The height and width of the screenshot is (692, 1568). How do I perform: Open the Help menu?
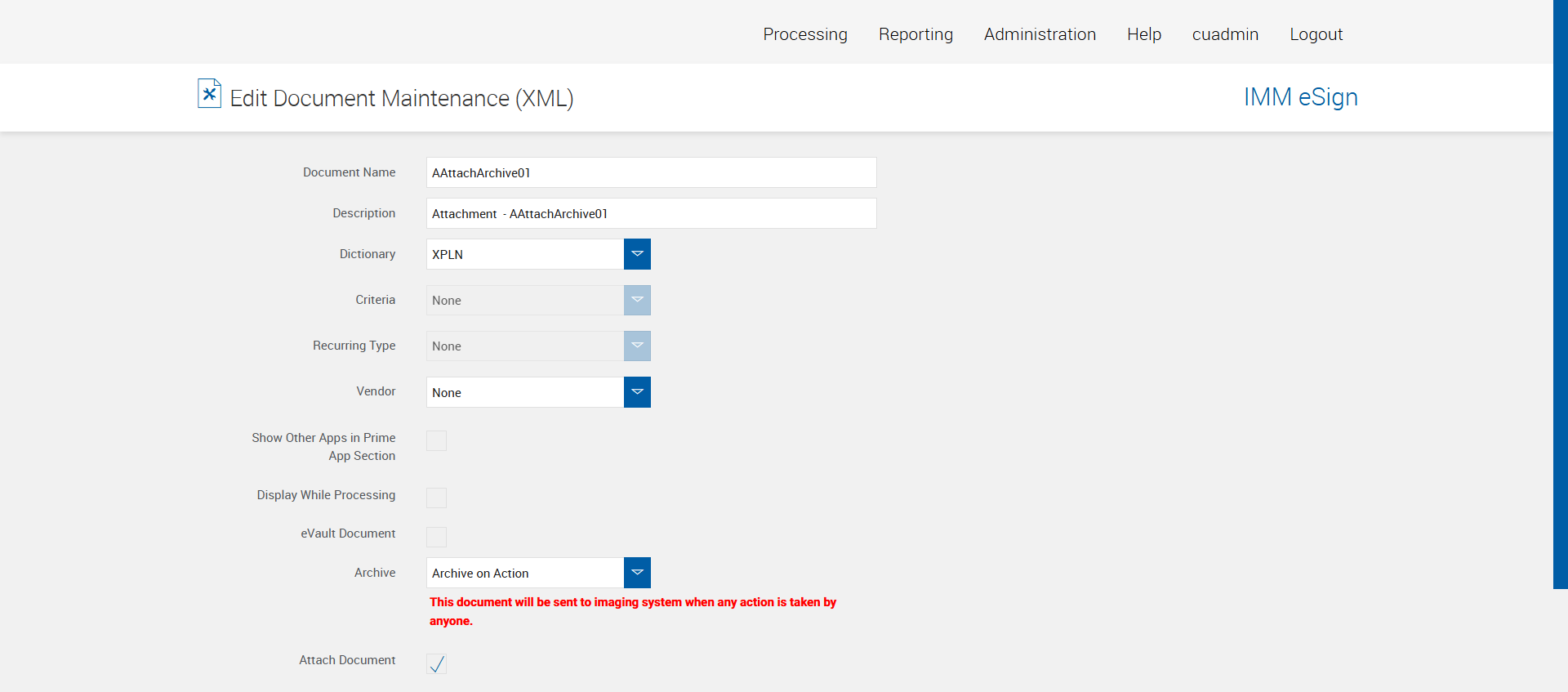(x=1144, y=34)
